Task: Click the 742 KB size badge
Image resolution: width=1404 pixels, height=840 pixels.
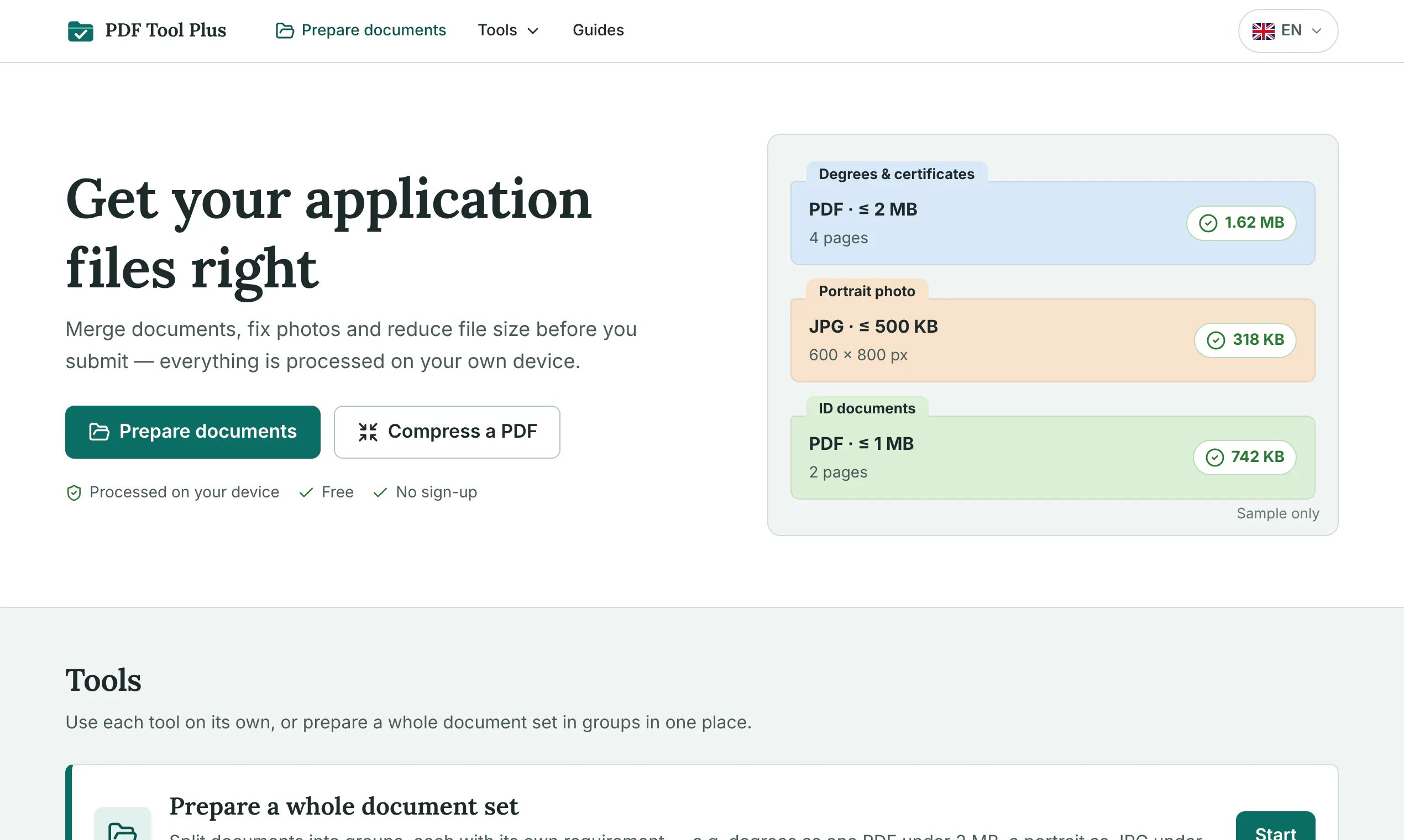Action: 1244,458
